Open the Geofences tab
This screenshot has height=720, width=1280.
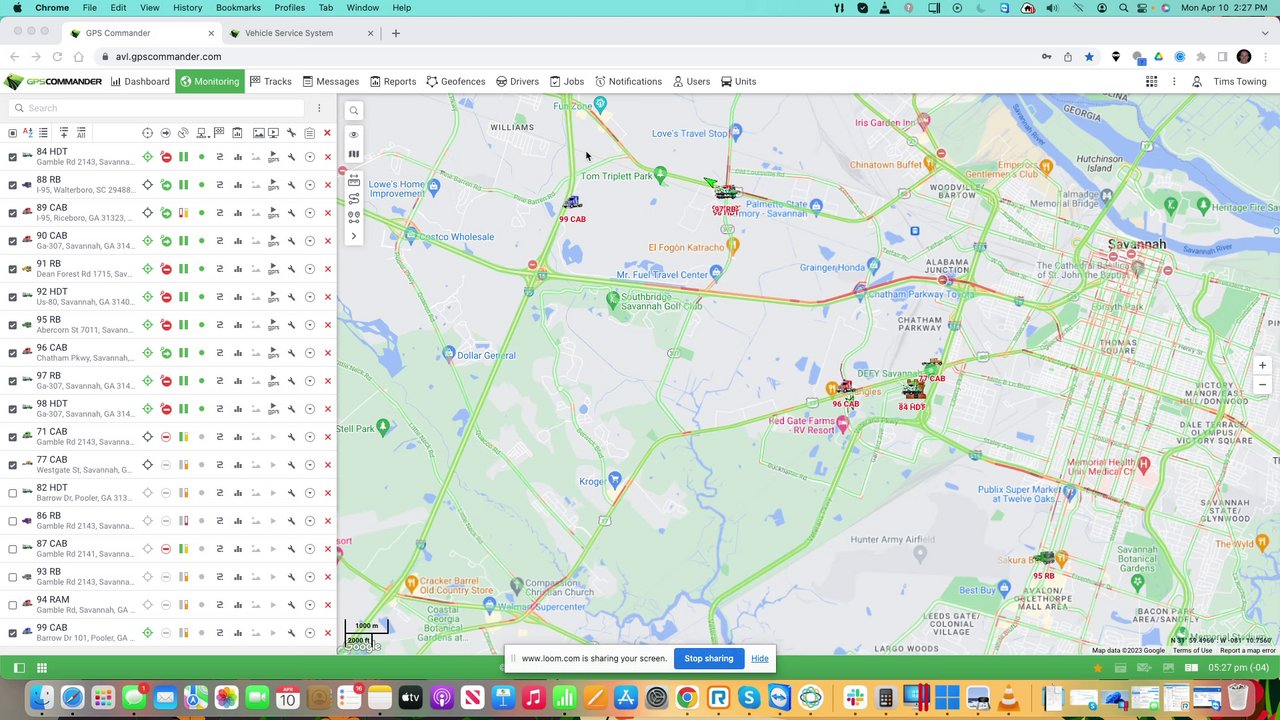(x=456, y=82)
